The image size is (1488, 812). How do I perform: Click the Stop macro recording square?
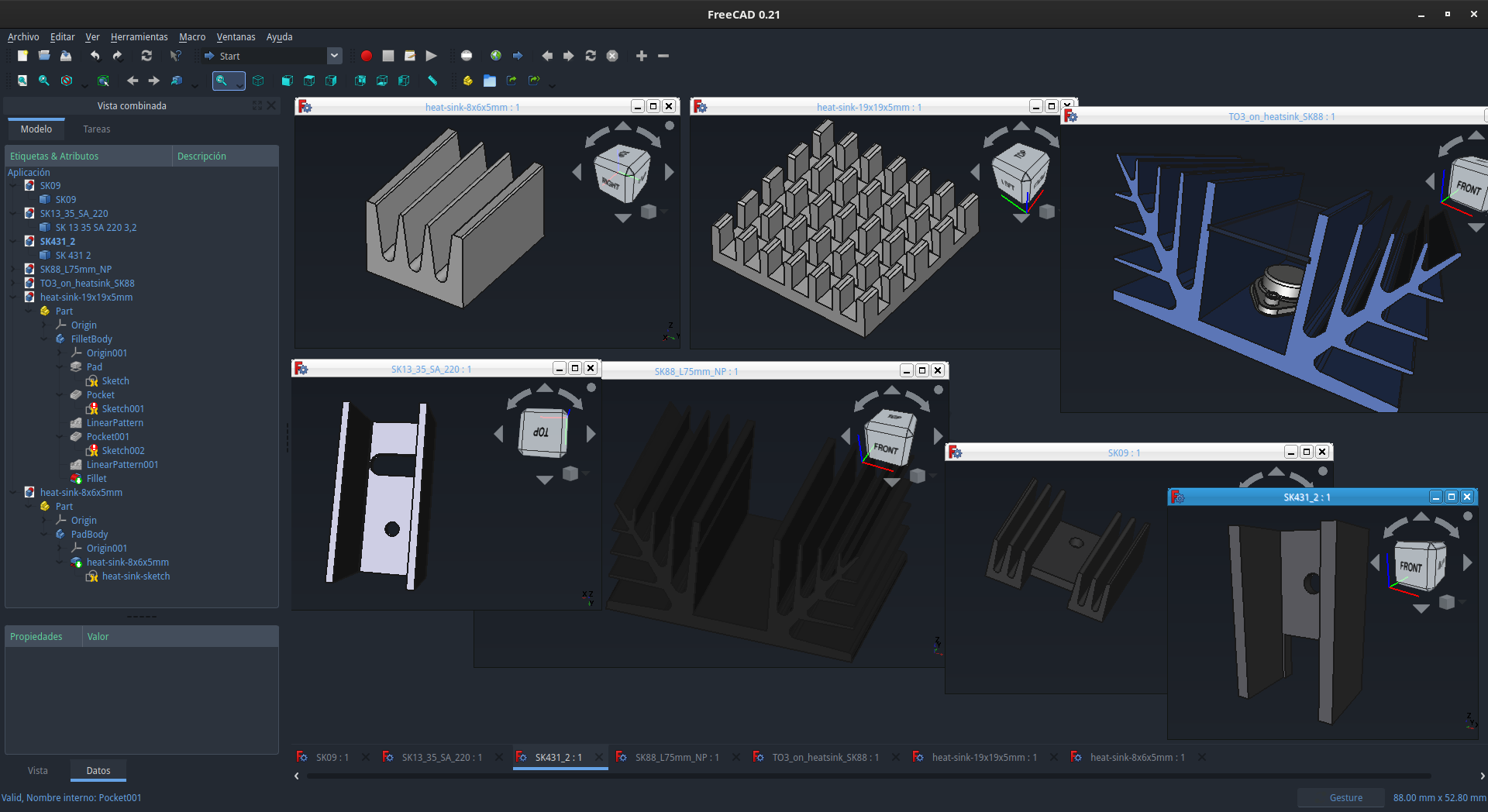(388, 56)
